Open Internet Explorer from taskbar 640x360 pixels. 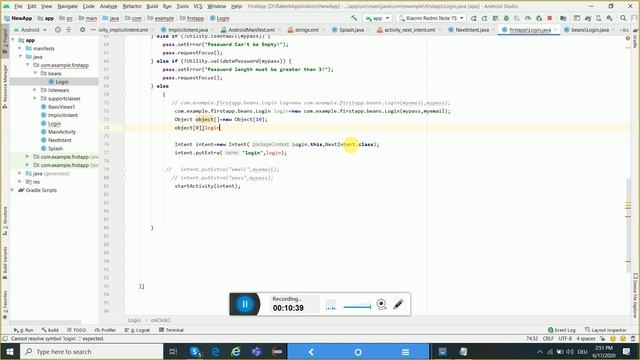pyautogui.click(x=236, y=351)
